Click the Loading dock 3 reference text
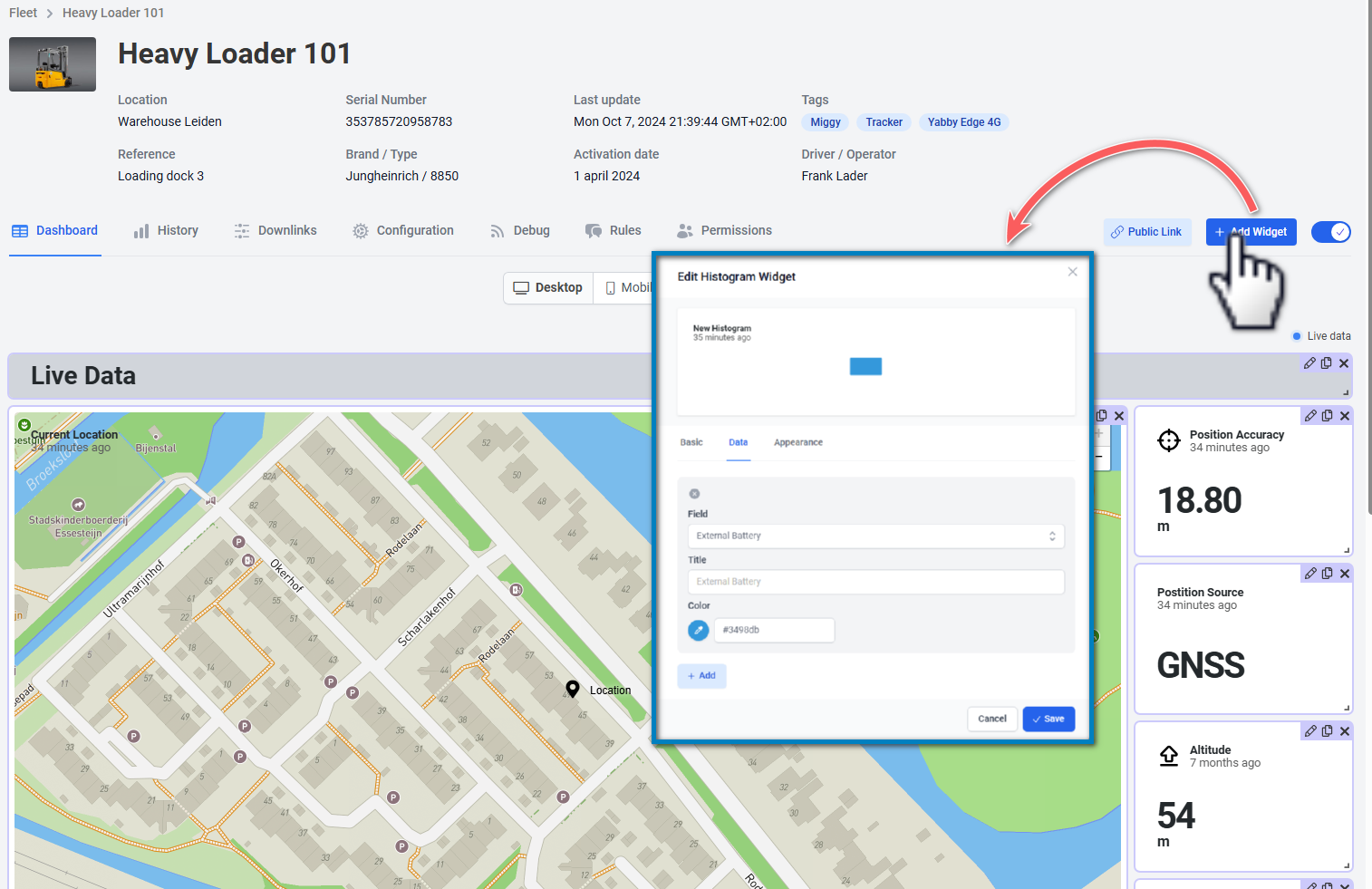The height and width of the screenshot is (889, 1372). (160, 176)
